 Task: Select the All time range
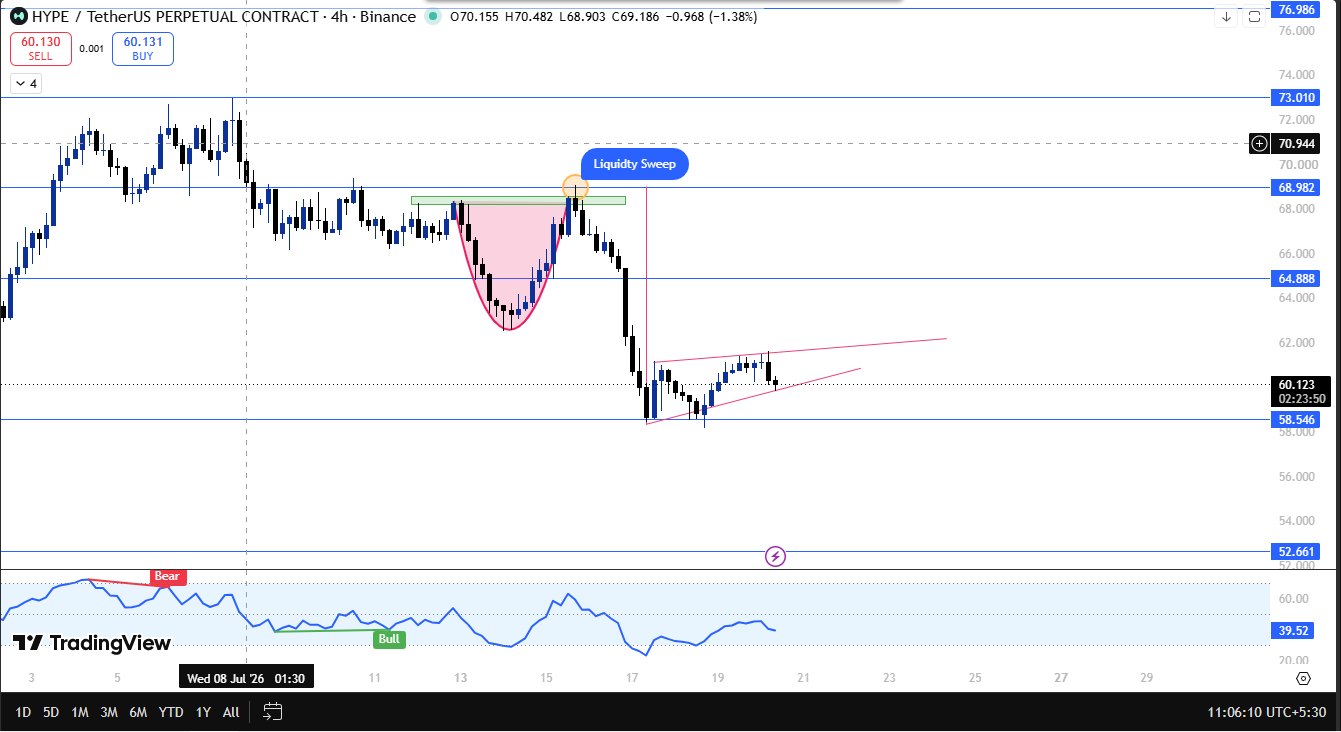click(x=231, y=712)
